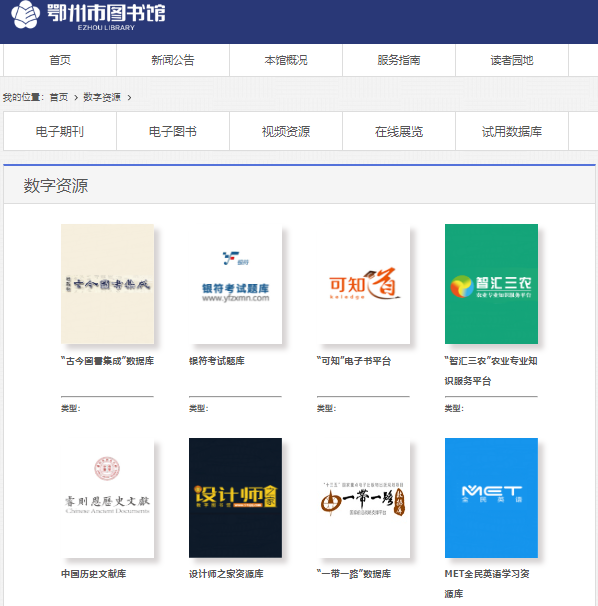
Task: Open the 银符考试题库 title link
Action: (x=217, y=361)
